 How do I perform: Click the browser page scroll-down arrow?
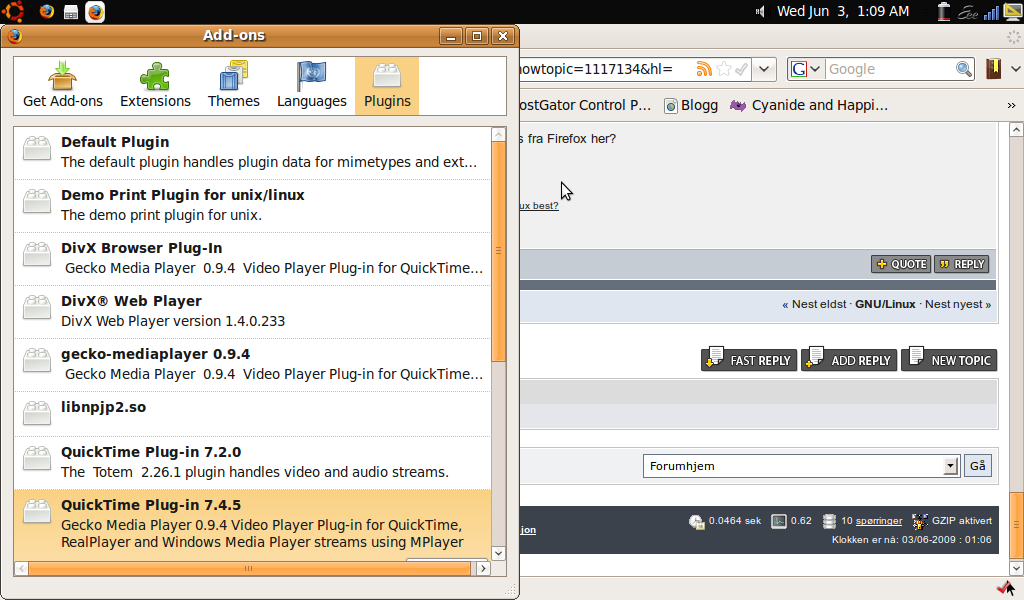1016,568
